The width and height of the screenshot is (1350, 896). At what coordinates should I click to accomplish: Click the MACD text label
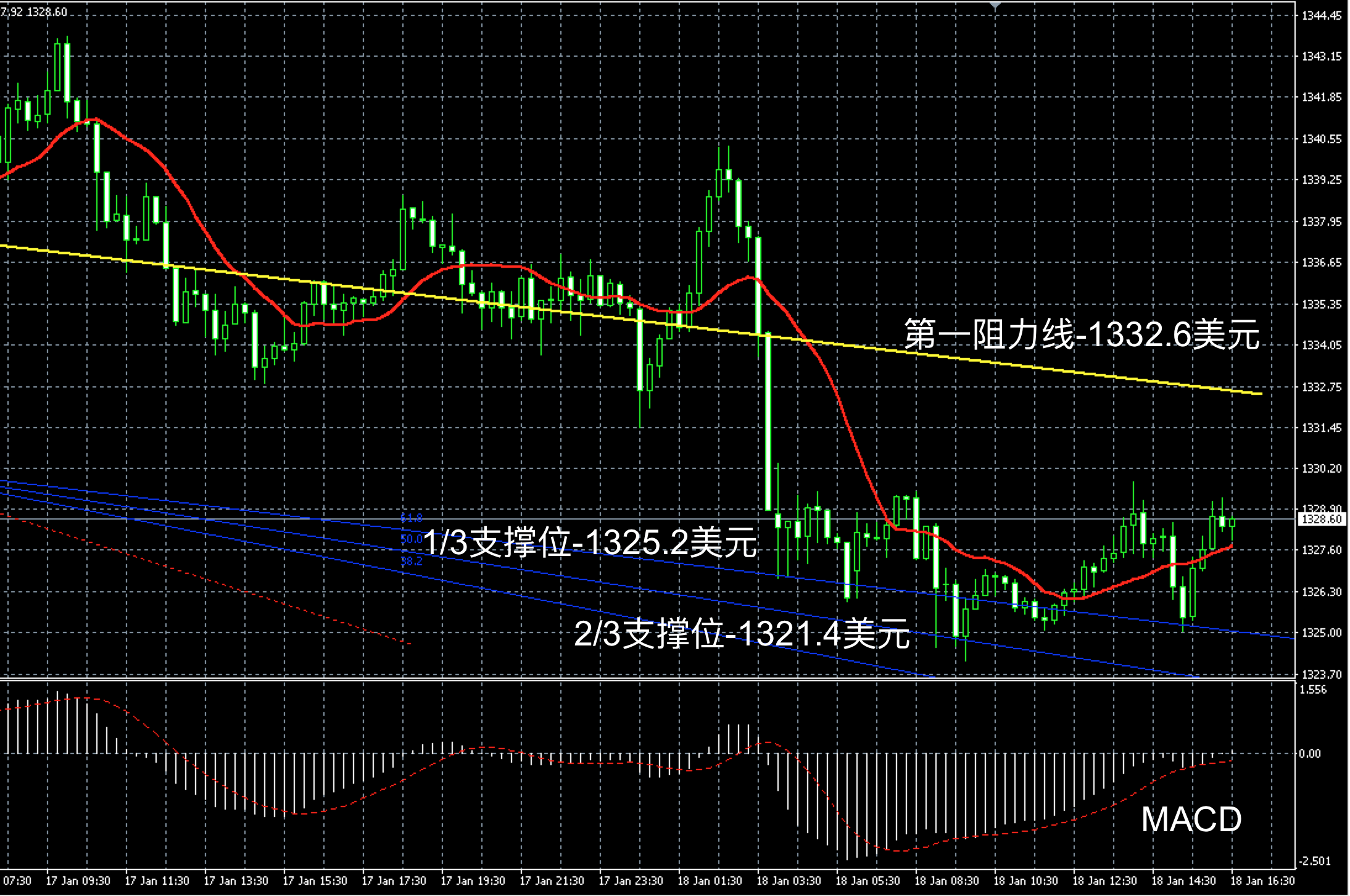pyautogui.click(x=1191, y=820)
